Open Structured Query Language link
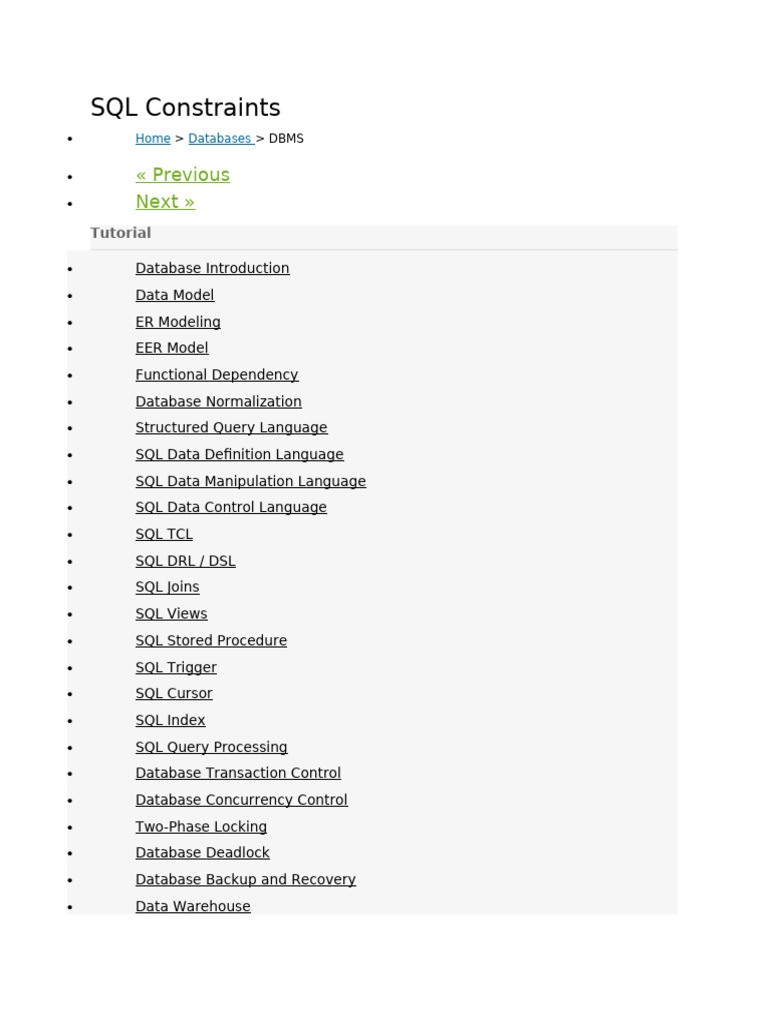 [231, 428]
